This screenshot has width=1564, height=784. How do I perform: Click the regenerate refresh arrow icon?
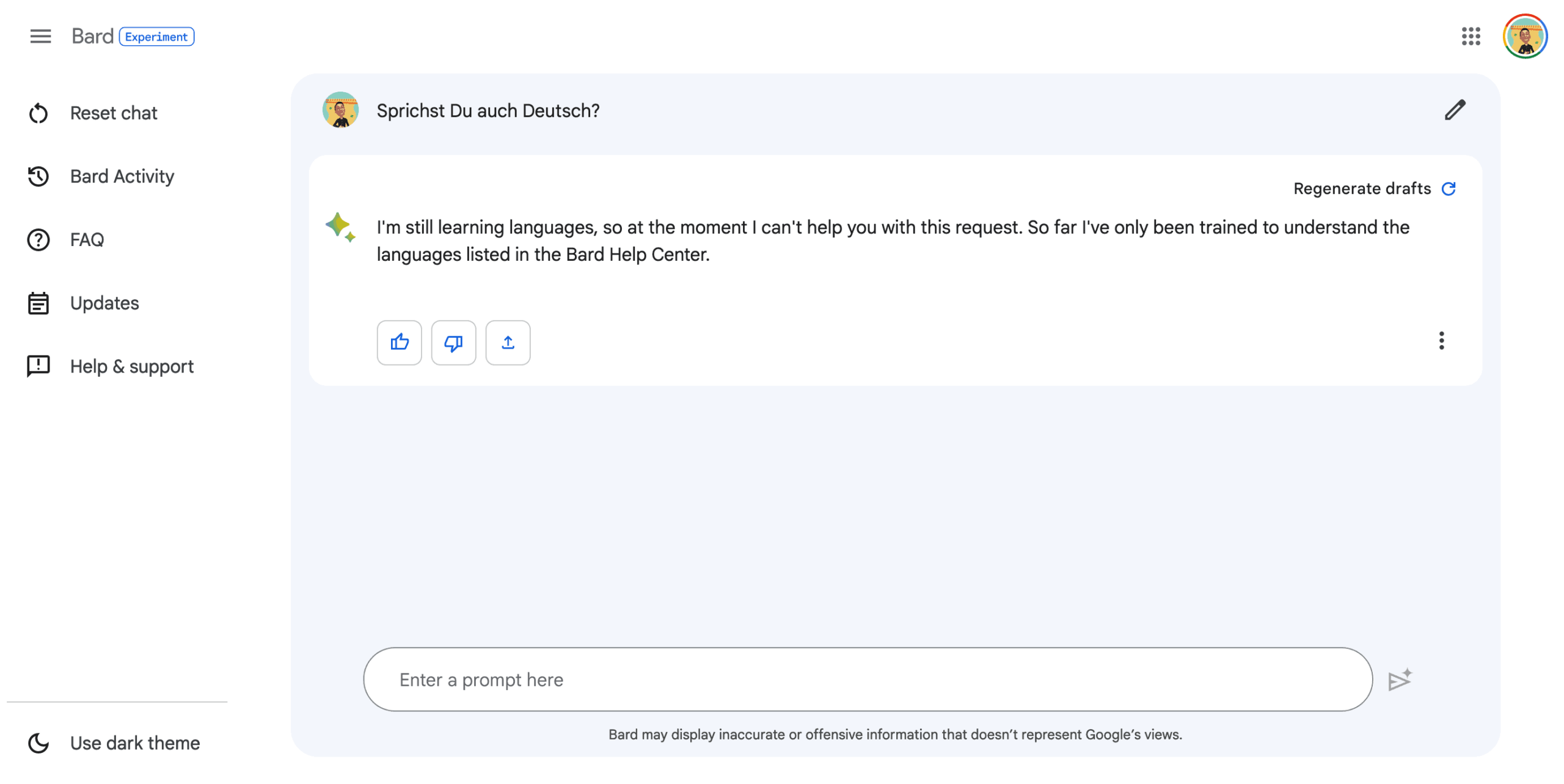click(x=1448, y=189)
